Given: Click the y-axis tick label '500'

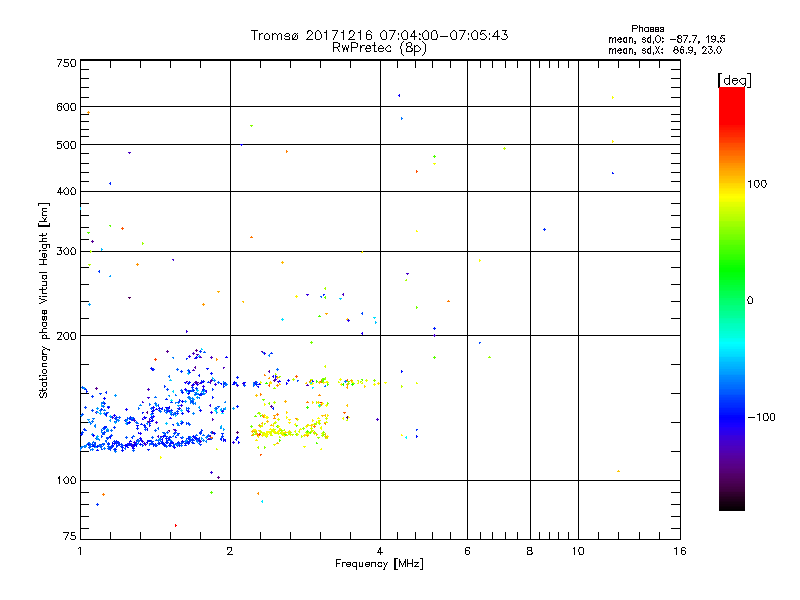Looking at the screenshot, I should click(67, 145).
